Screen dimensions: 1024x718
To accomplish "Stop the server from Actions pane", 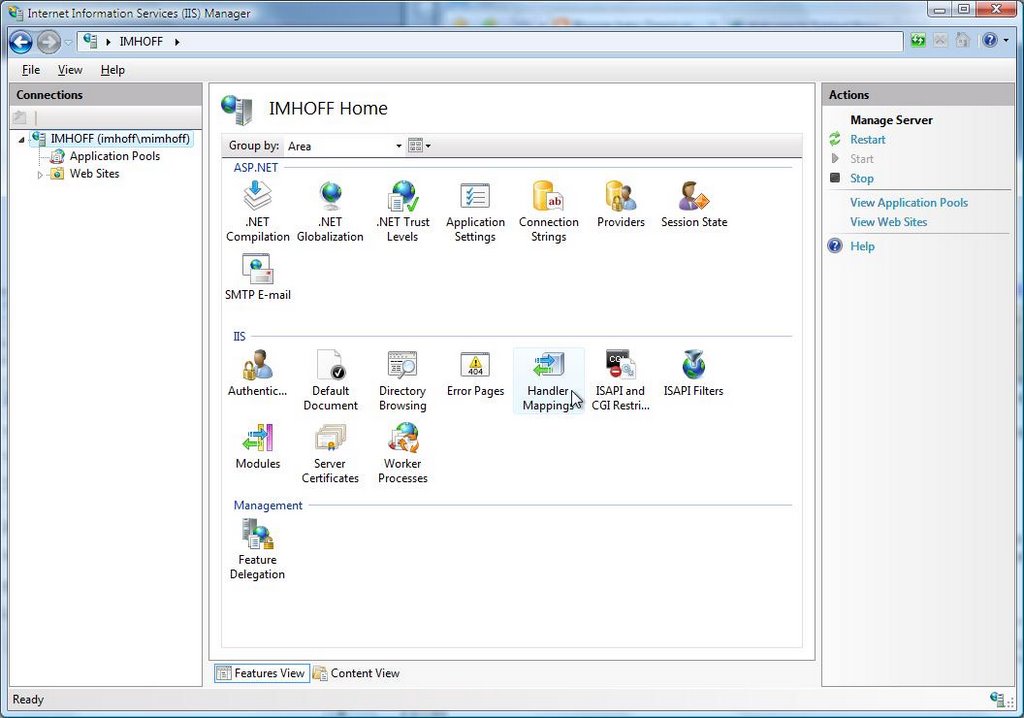I will point(861,178).
